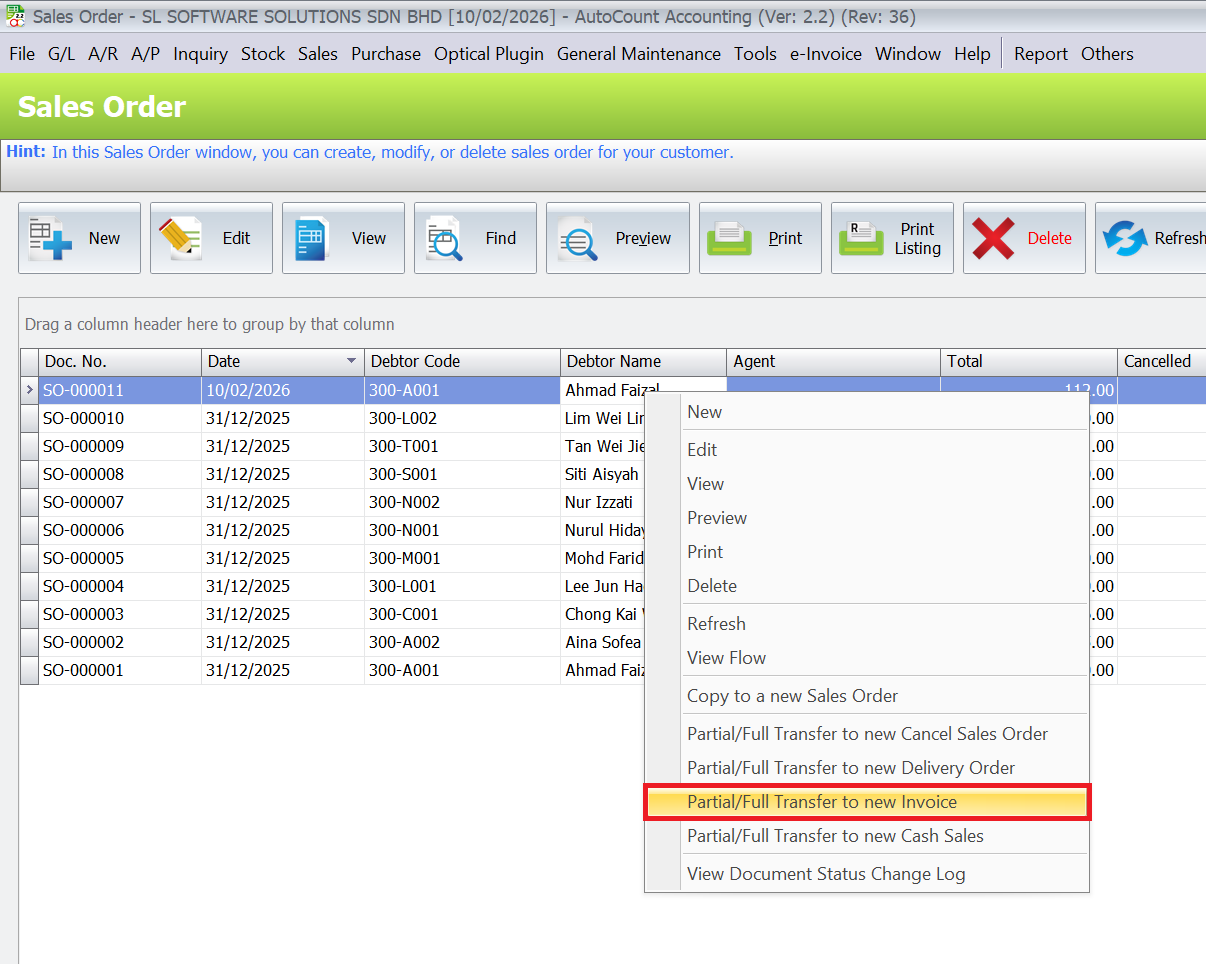1206x964 pixels.
Task: Click the View document toolbar icon
Action: coord(312,238)
